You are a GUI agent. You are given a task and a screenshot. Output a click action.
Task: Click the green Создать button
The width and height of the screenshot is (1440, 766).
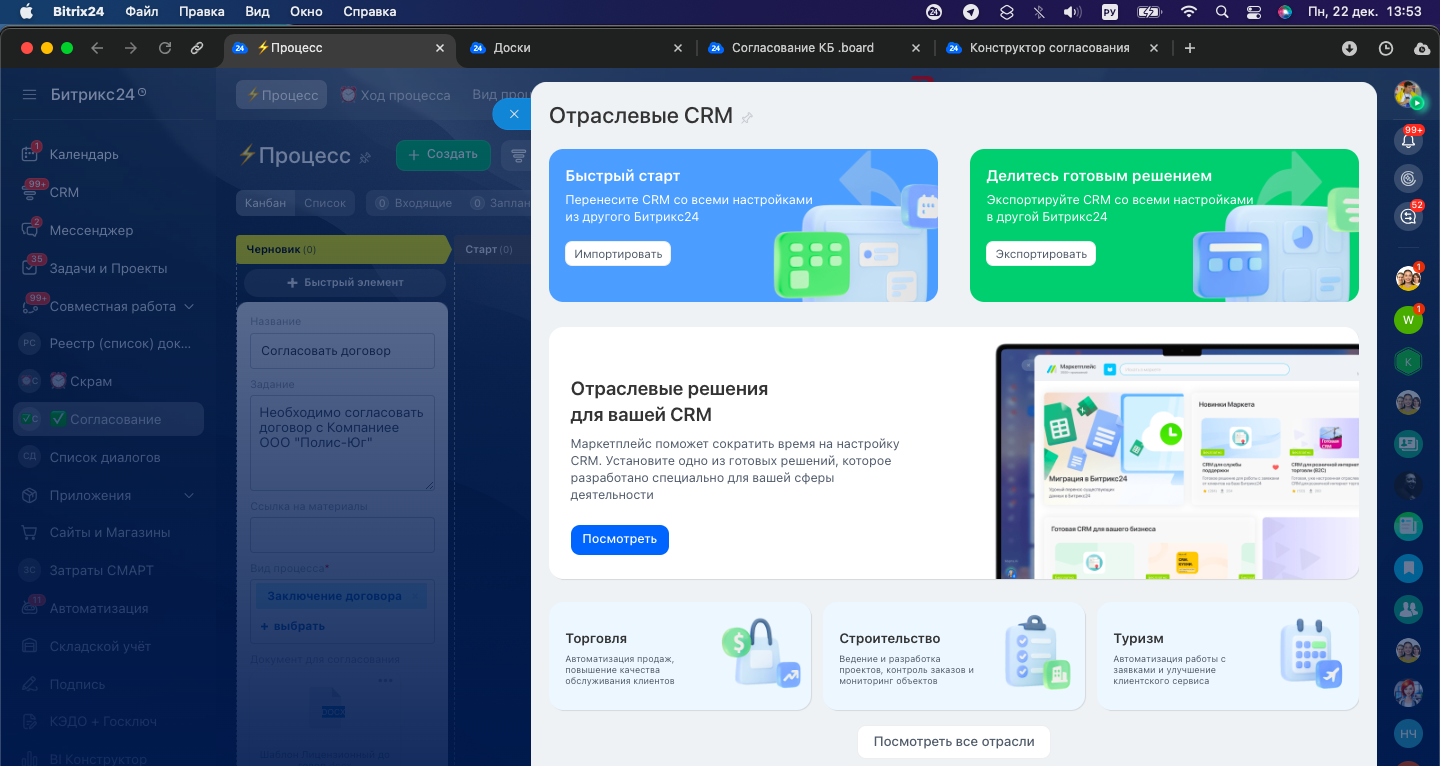tap(443, 155)
